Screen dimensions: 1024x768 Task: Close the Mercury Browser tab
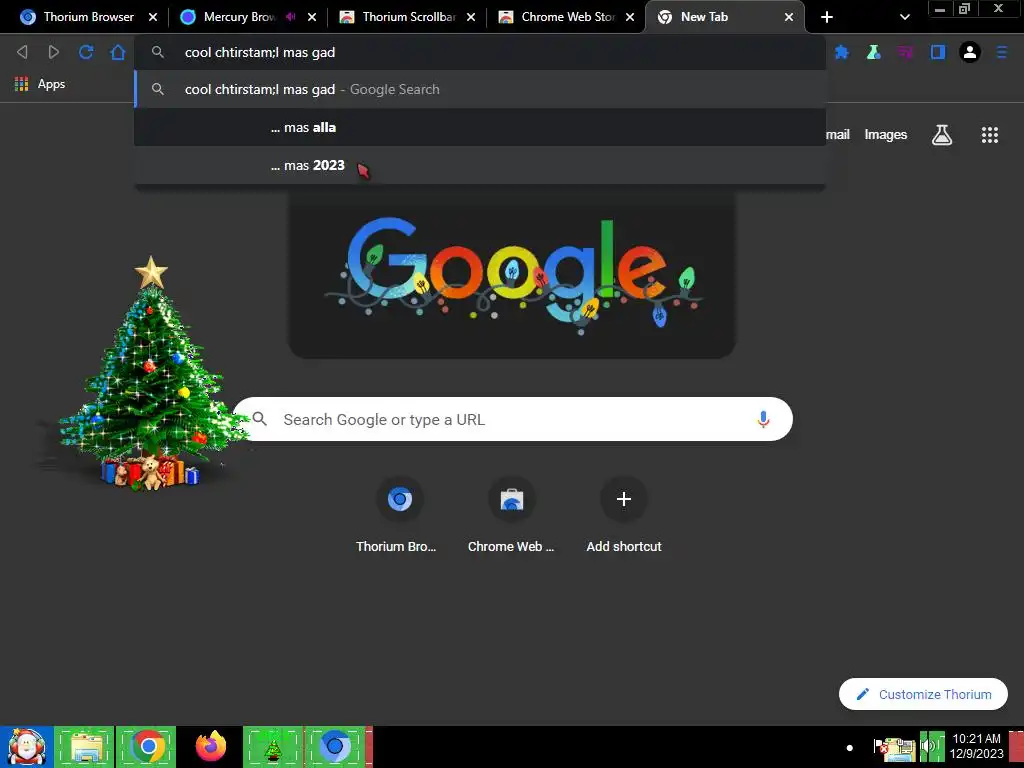(x=312, y=17)
